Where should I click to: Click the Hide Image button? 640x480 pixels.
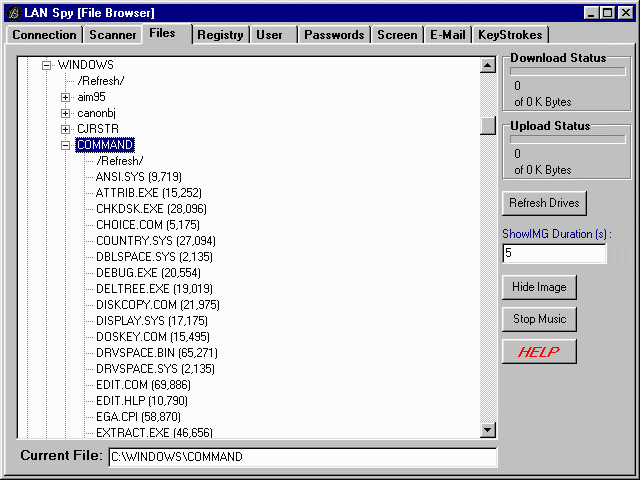click(539, 287)
